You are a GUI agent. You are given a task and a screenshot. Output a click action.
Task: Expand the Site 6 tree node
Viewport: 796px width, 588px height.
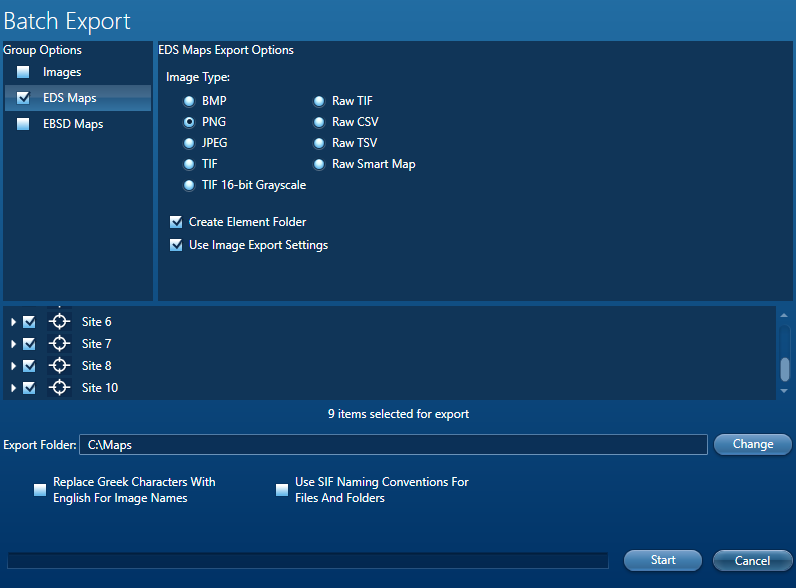coord(13,322)
